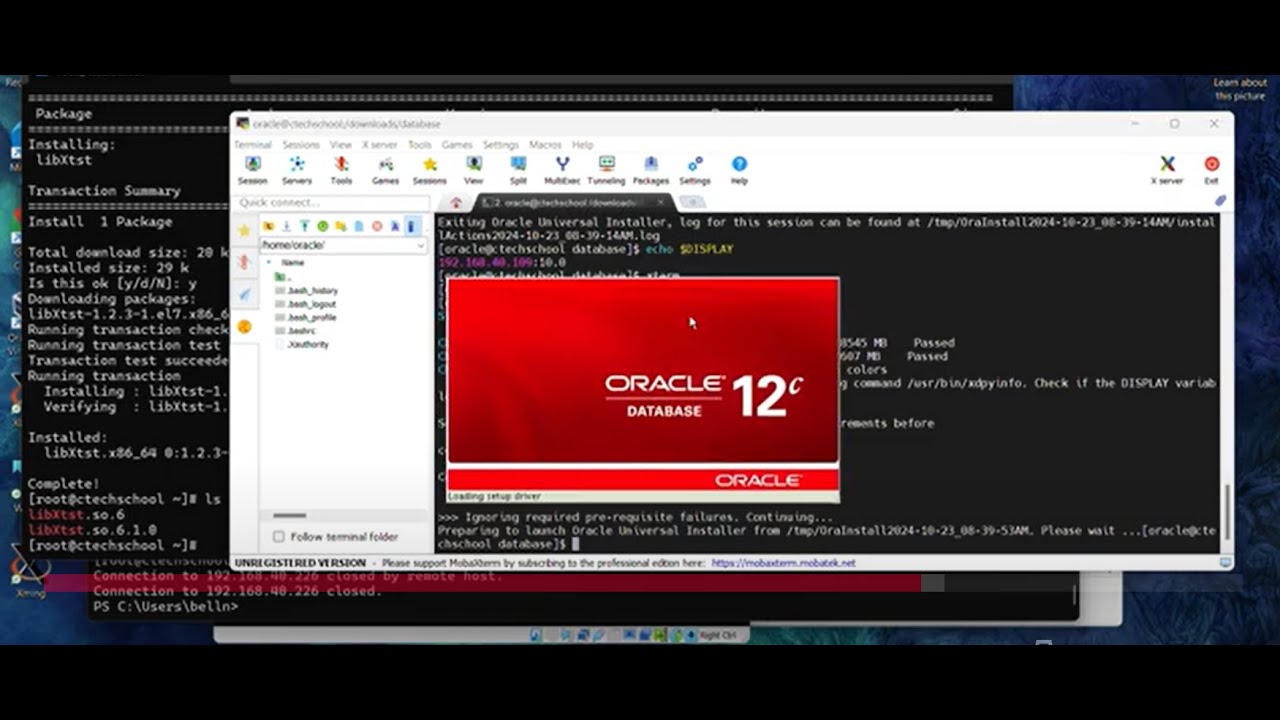The image size is (1280, 720).
Task: Select the parent directory '..' entry
Action: 281,276
